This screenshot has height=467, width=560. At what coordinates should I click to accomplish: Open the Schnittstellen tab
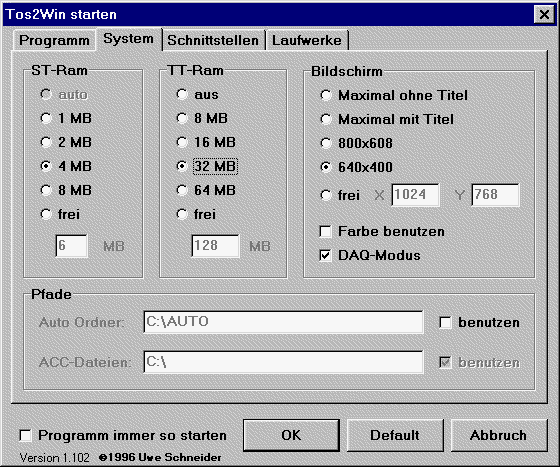[213, 40]
